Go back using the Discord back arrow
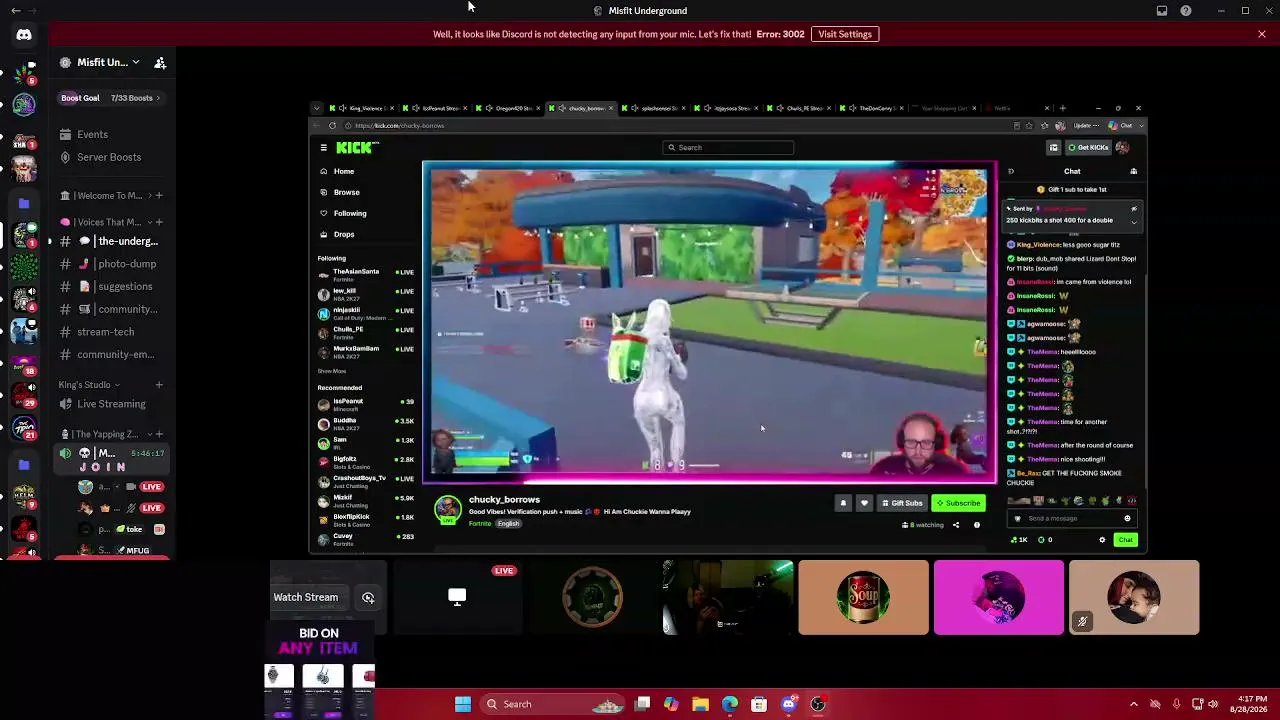The width and height of the screenshot is (1280, 720). (x=16, y=11)
